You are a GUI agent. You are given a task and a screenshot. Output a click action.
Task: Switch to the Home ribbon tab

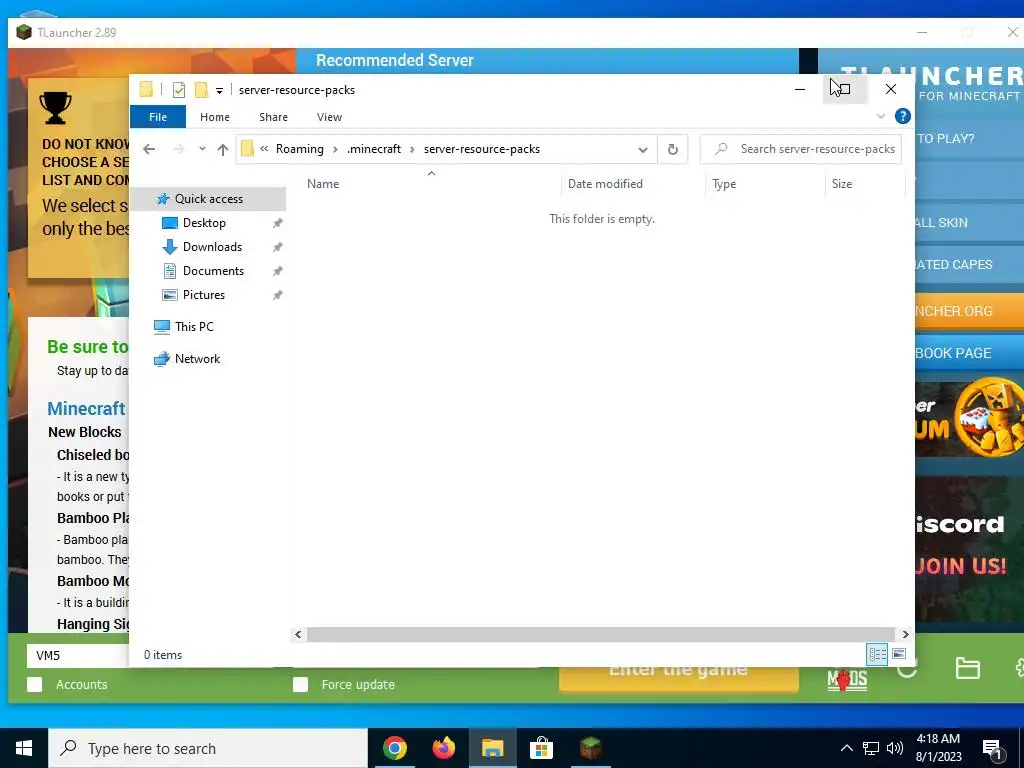[x=215, y=117]
